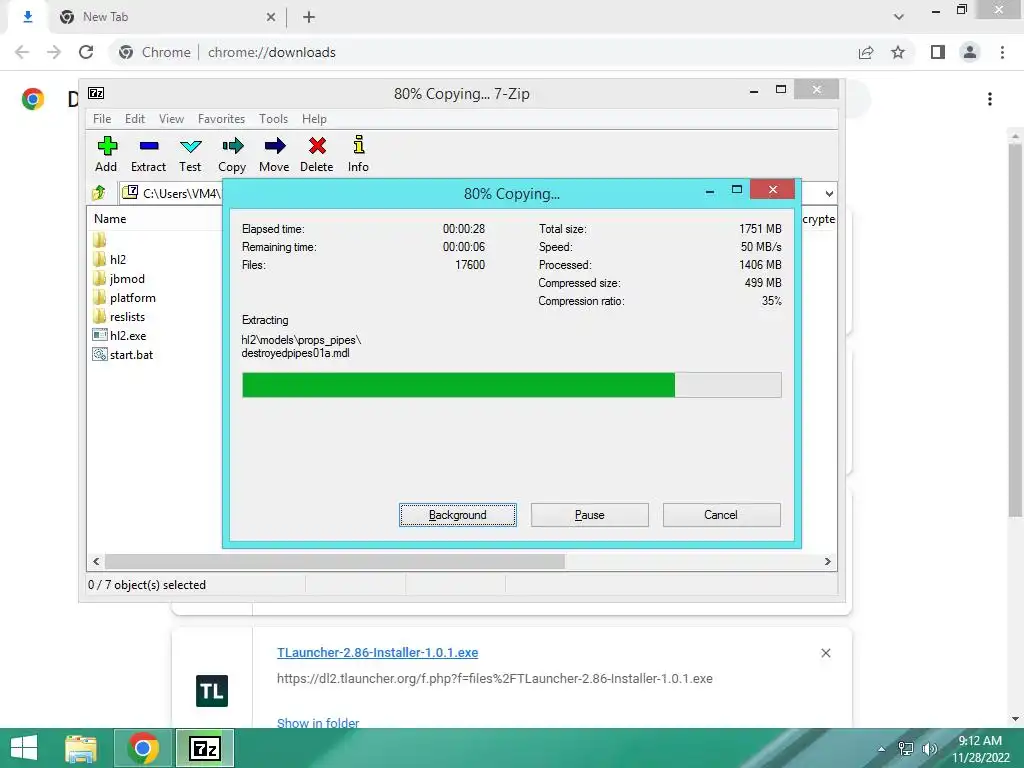Click the Chrome profile avatar icon
This screenshot has height=768, width=1024.
970,52
